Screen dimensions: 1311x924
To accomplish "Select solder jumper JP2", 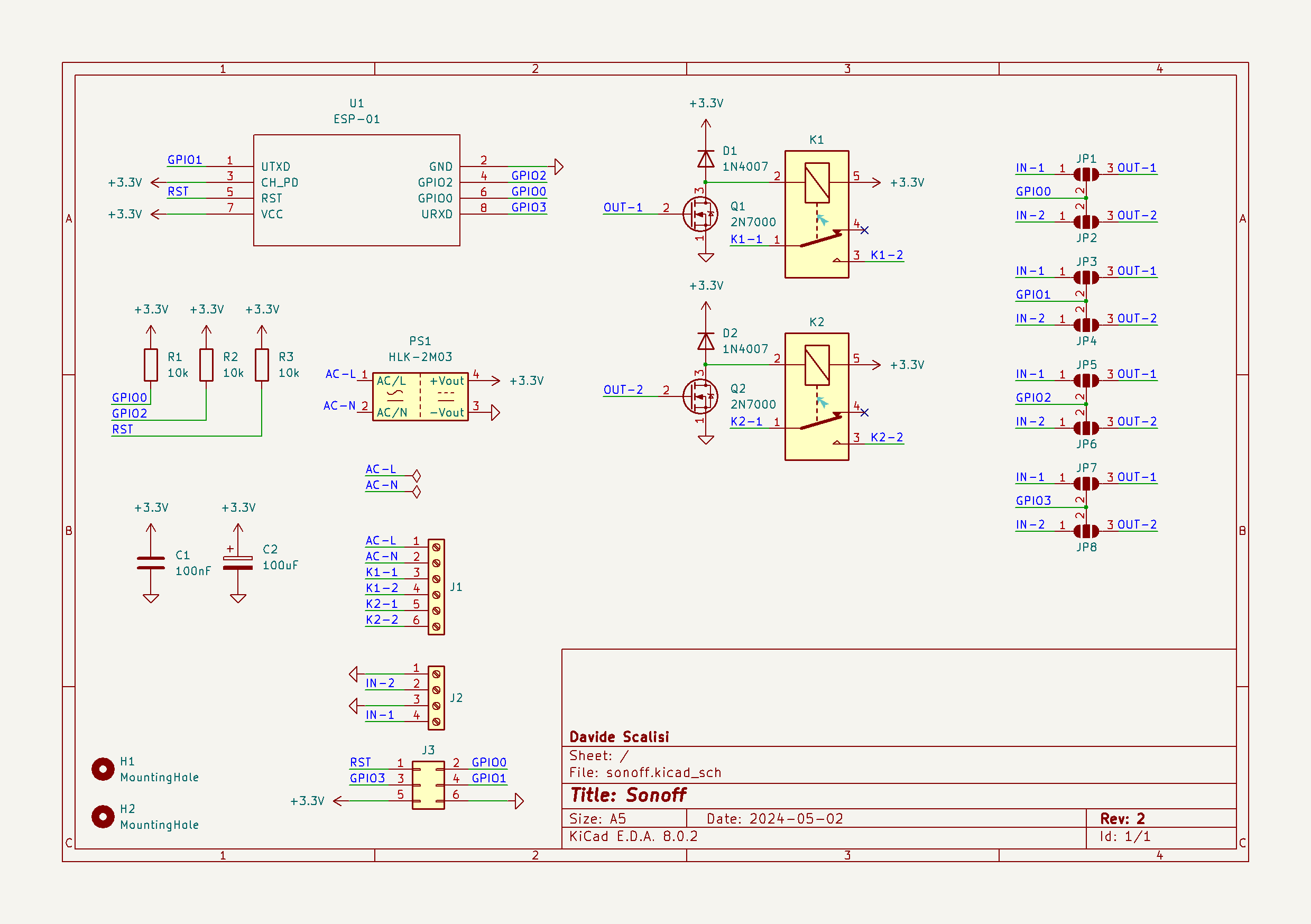I will 1086,221.
